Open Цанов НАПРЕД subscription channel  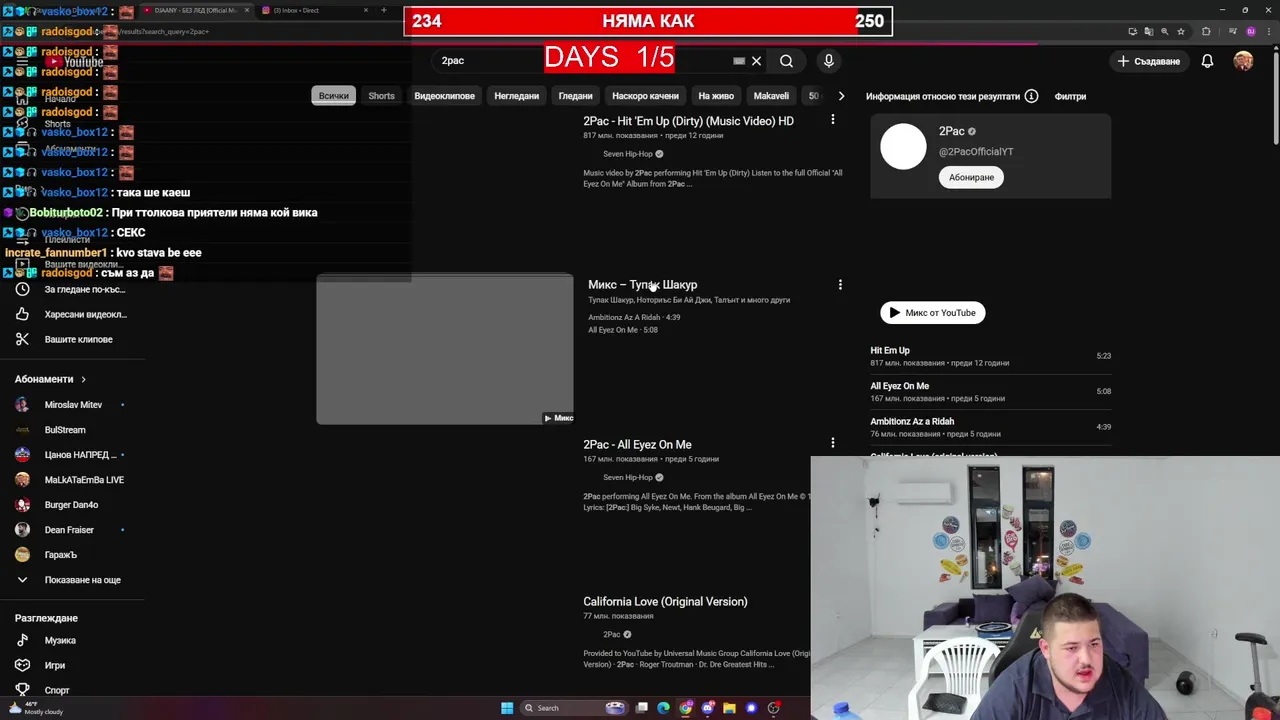click(x=72, y=455)
